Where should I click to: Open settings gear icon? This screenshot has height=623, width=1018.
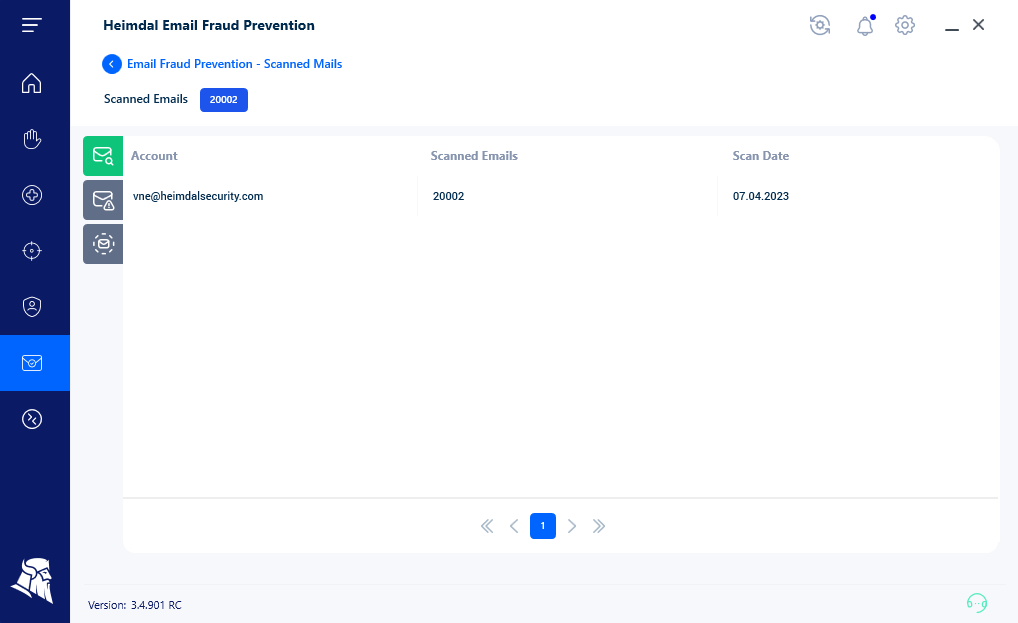pyautogui.click(x=904, y=25)
